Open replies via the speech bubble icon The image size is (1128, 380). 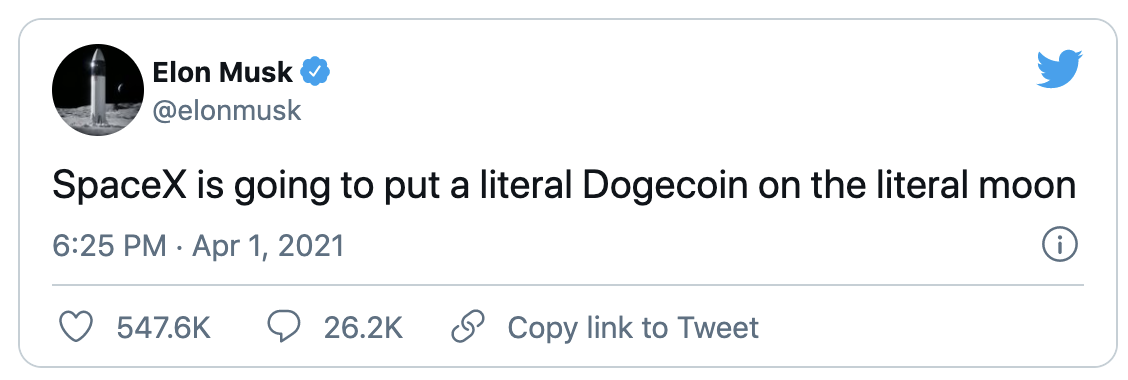point(283,328)
